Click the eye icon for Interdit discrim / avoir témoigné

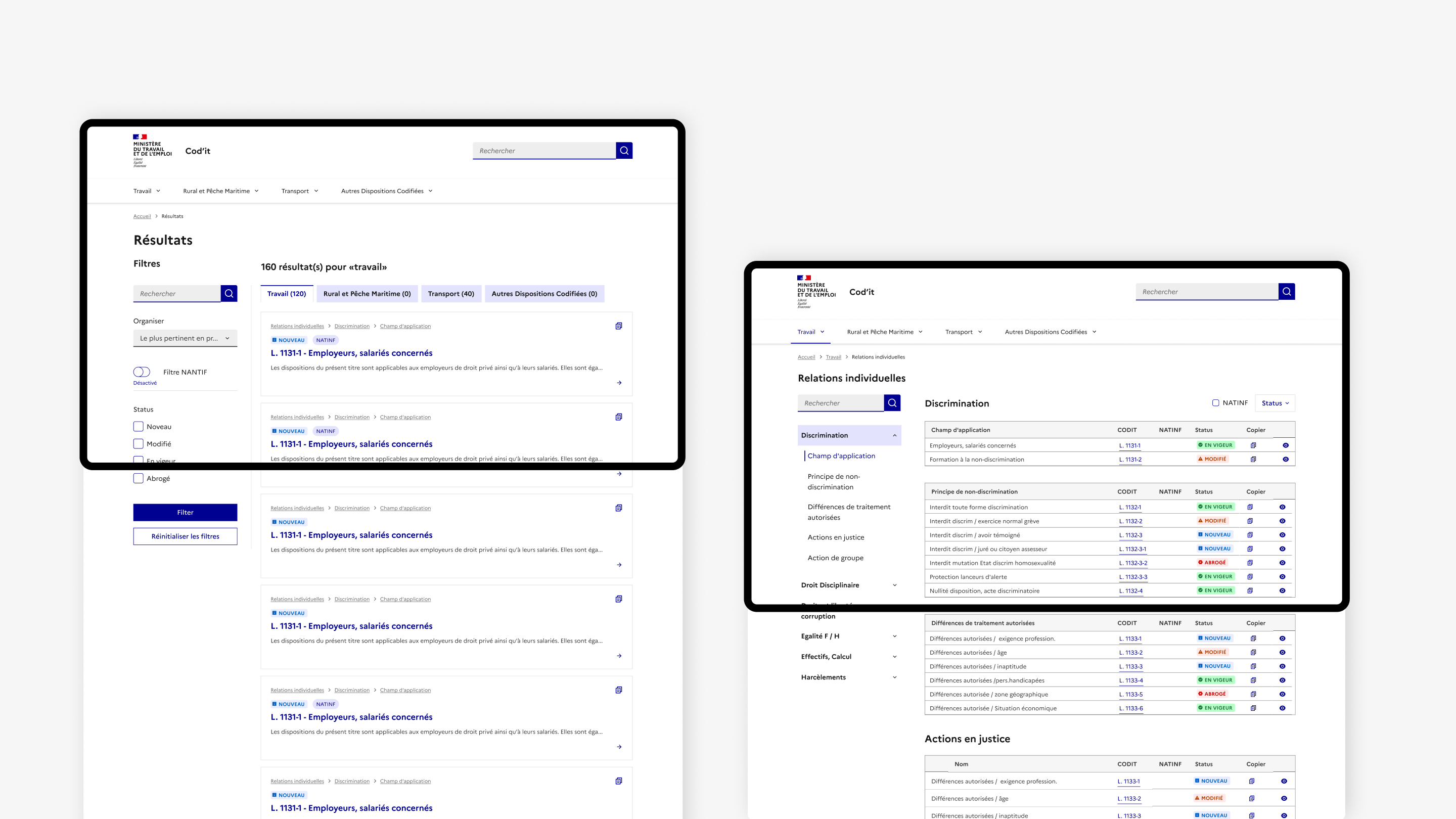pyautogui.click(x=1282, y=535)
